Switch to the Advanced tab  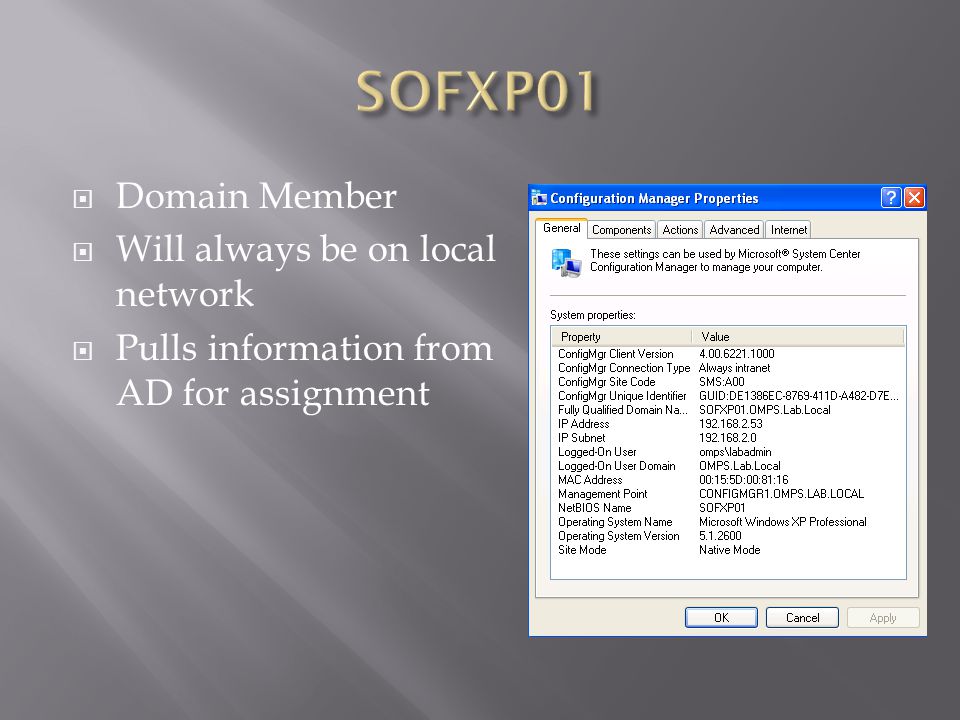[x=734, y=230]
